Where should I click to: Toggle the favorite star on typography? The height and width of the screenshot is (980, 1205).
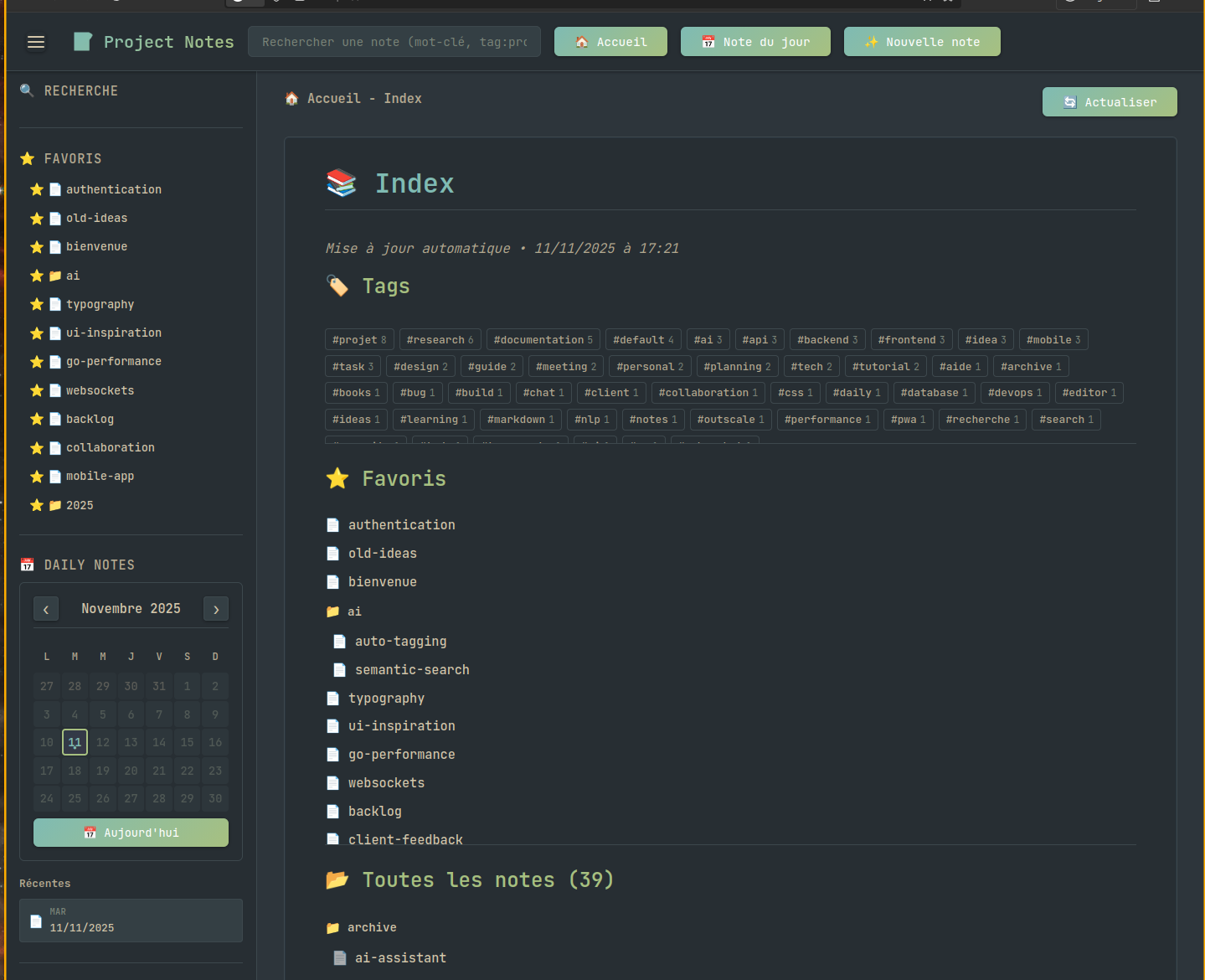(x=37, y=304)
